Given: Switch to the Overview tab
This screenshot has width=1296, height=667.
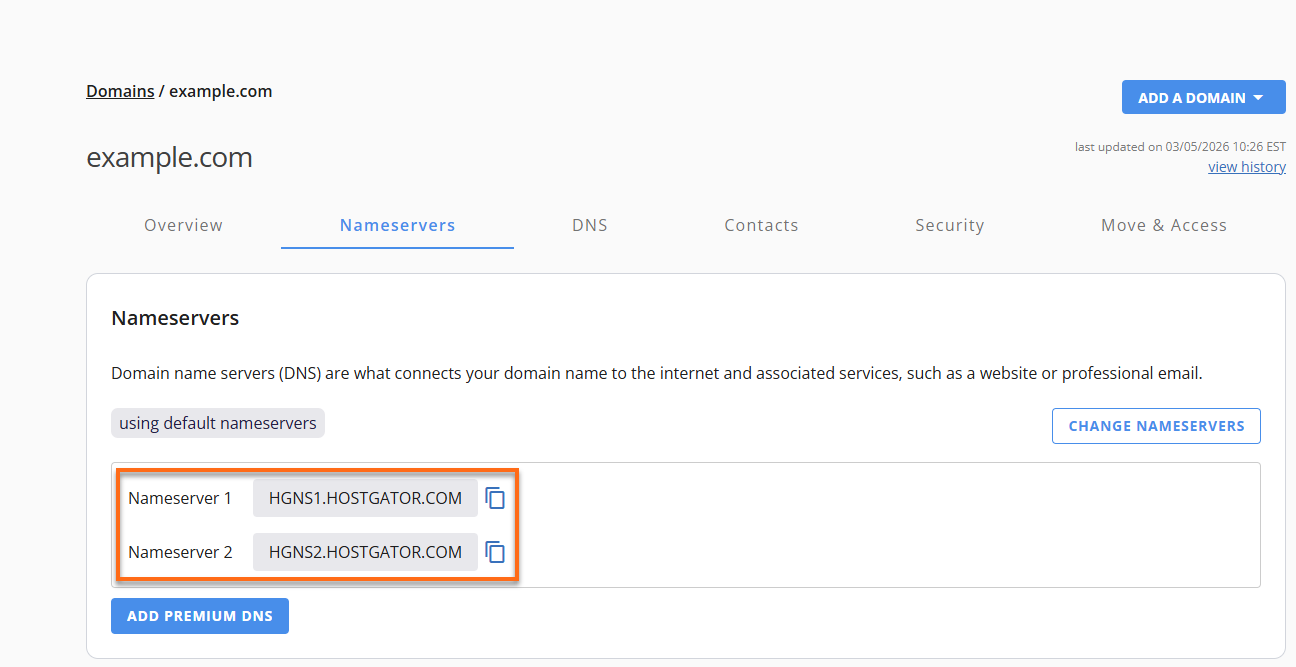Looking at the screenshot, I should [x=184, y=225].
